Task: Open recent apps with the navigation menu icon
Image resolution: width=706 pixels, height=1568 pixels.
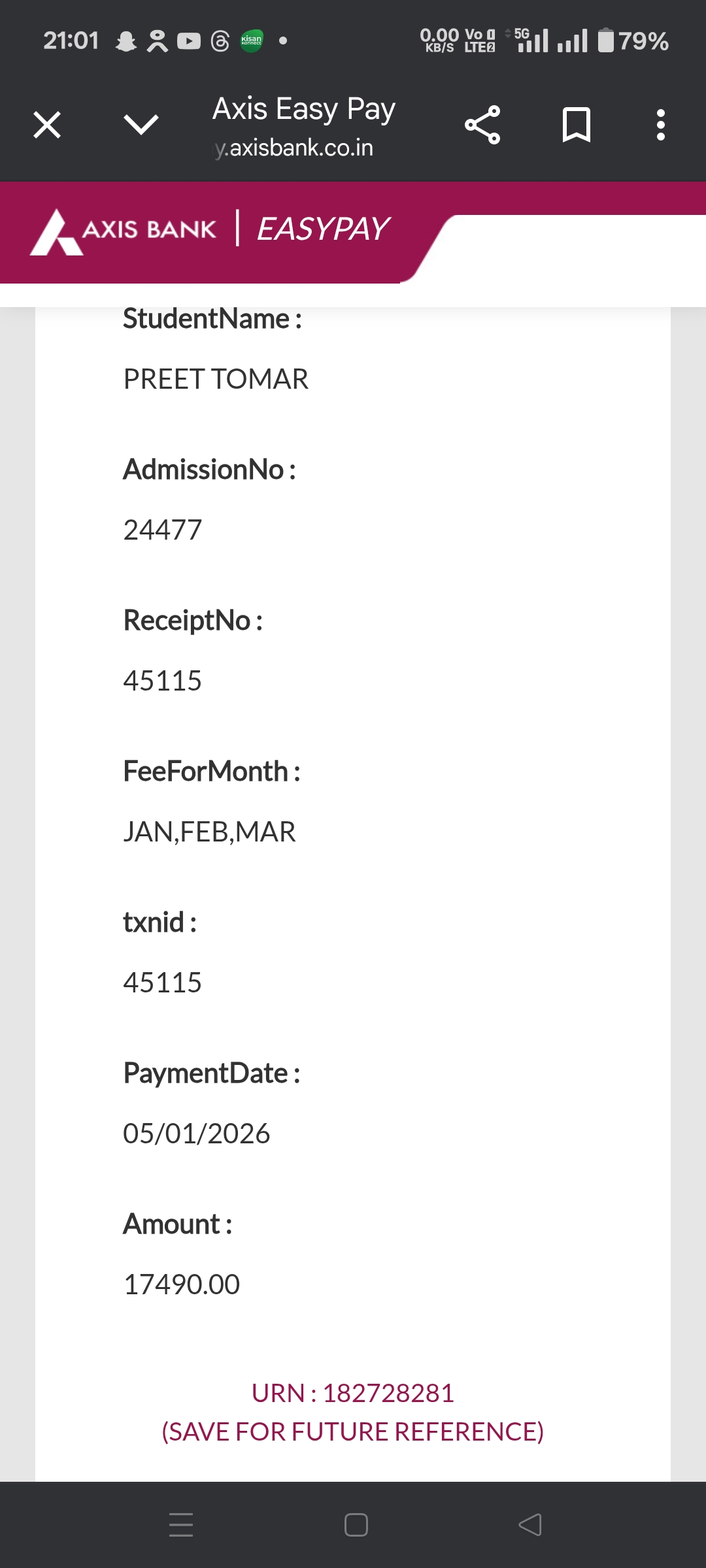Action: click(181, 1524)
